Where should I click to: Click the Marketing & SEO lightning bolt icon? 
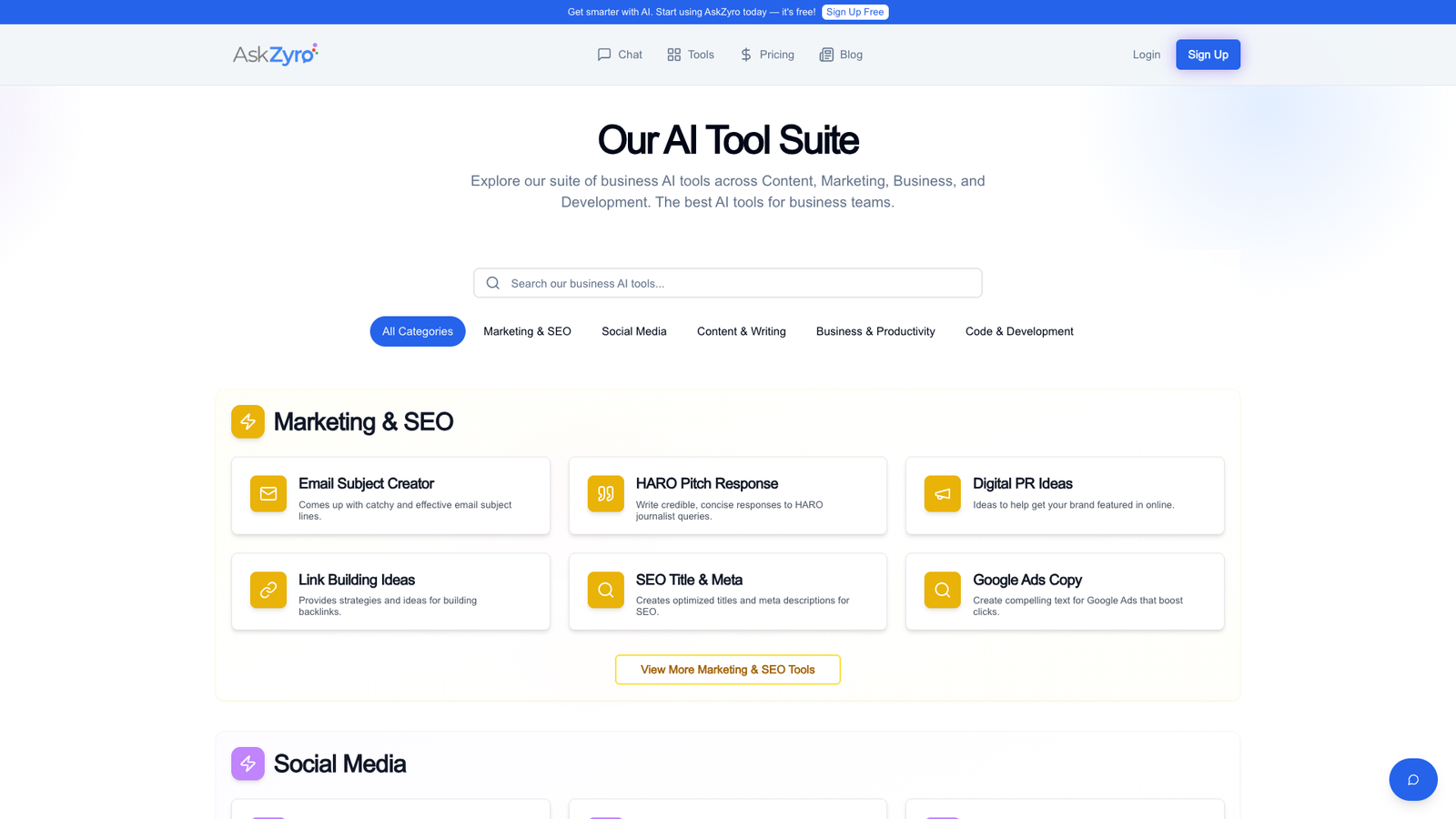tap(248, 421)
